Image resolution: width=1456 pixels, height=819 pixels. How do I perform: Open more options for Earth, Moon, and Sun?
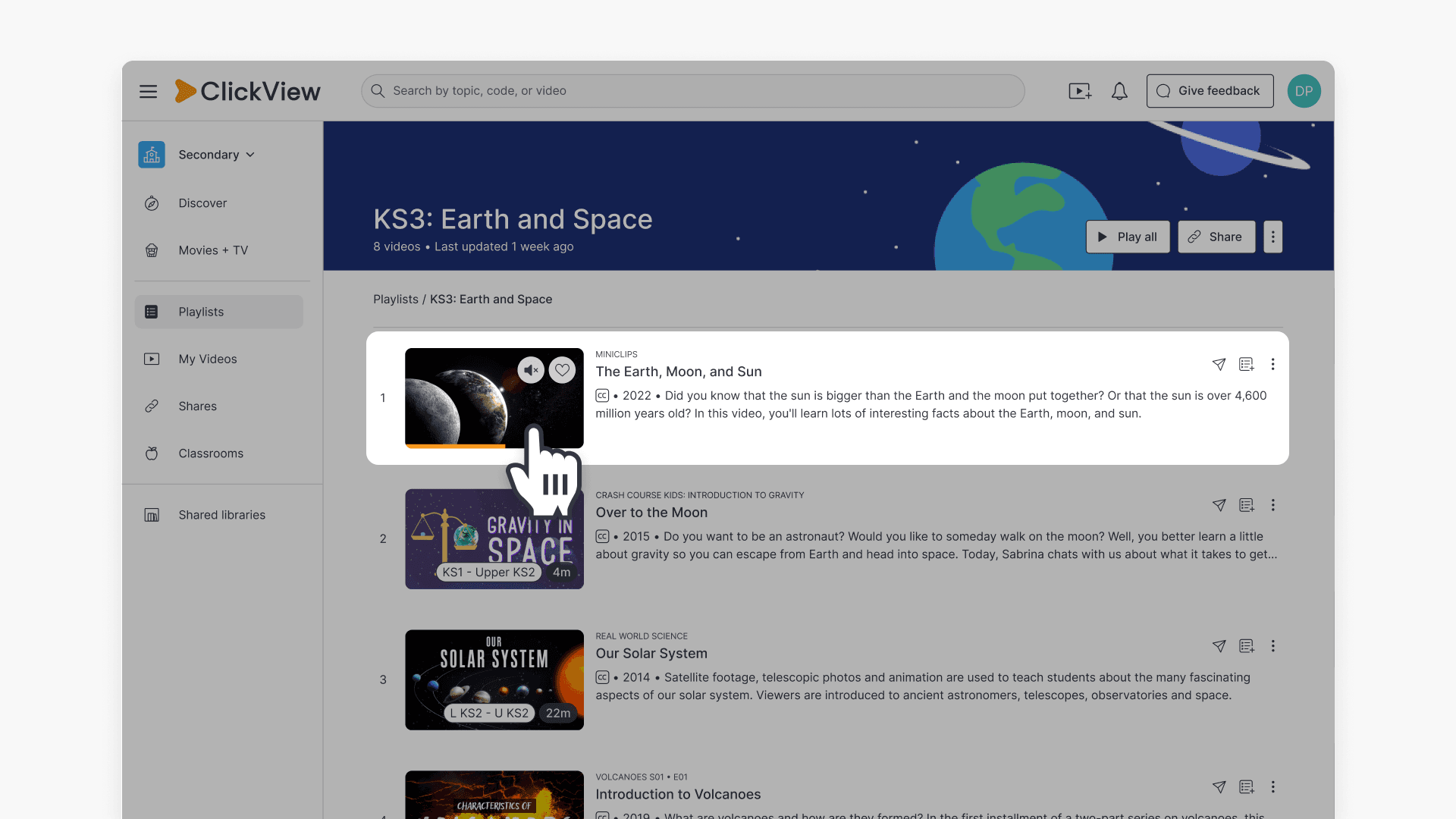pos(1273,365)
